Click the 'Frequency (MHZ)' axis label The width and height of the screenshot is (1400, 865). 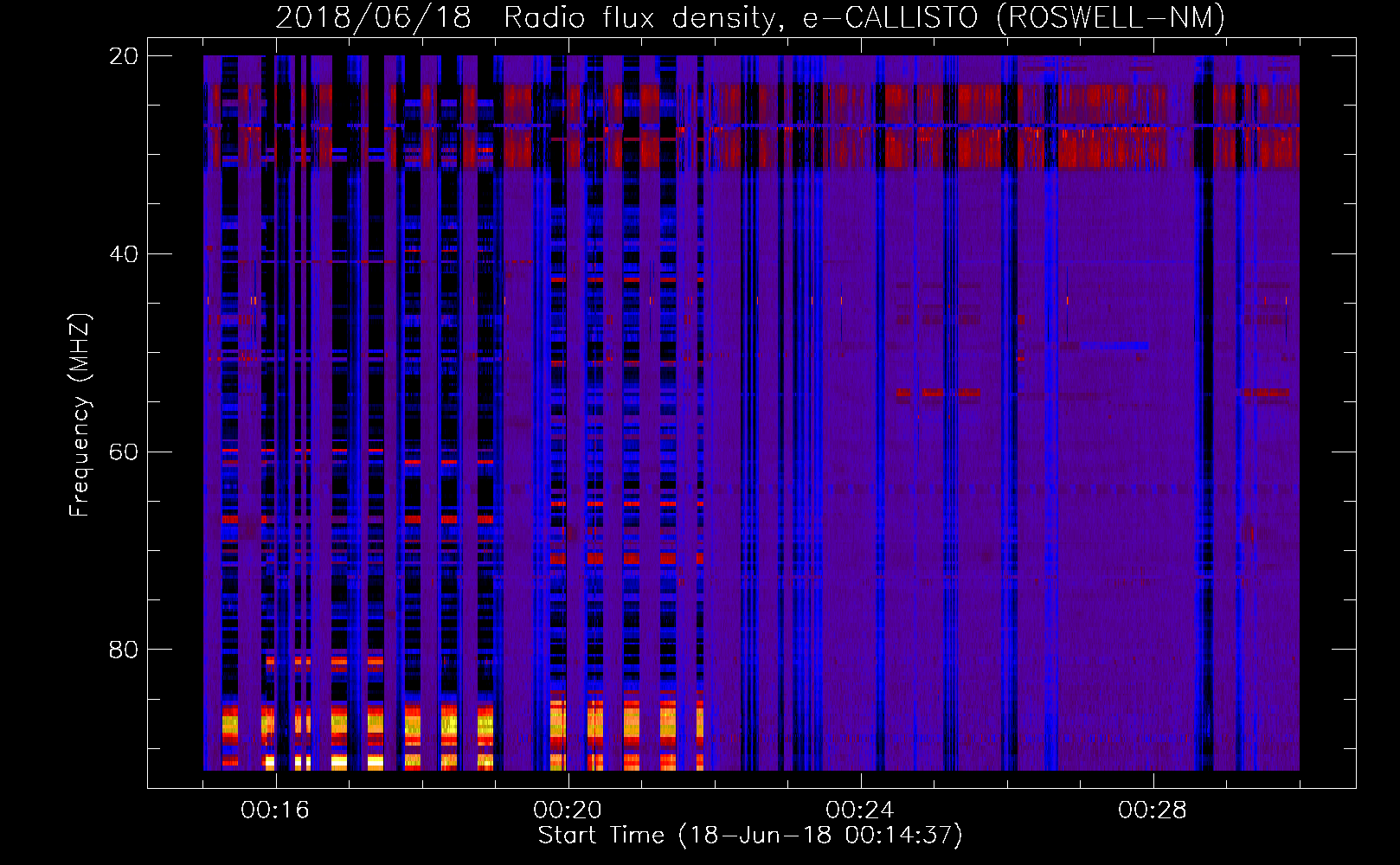coord(80,415)
